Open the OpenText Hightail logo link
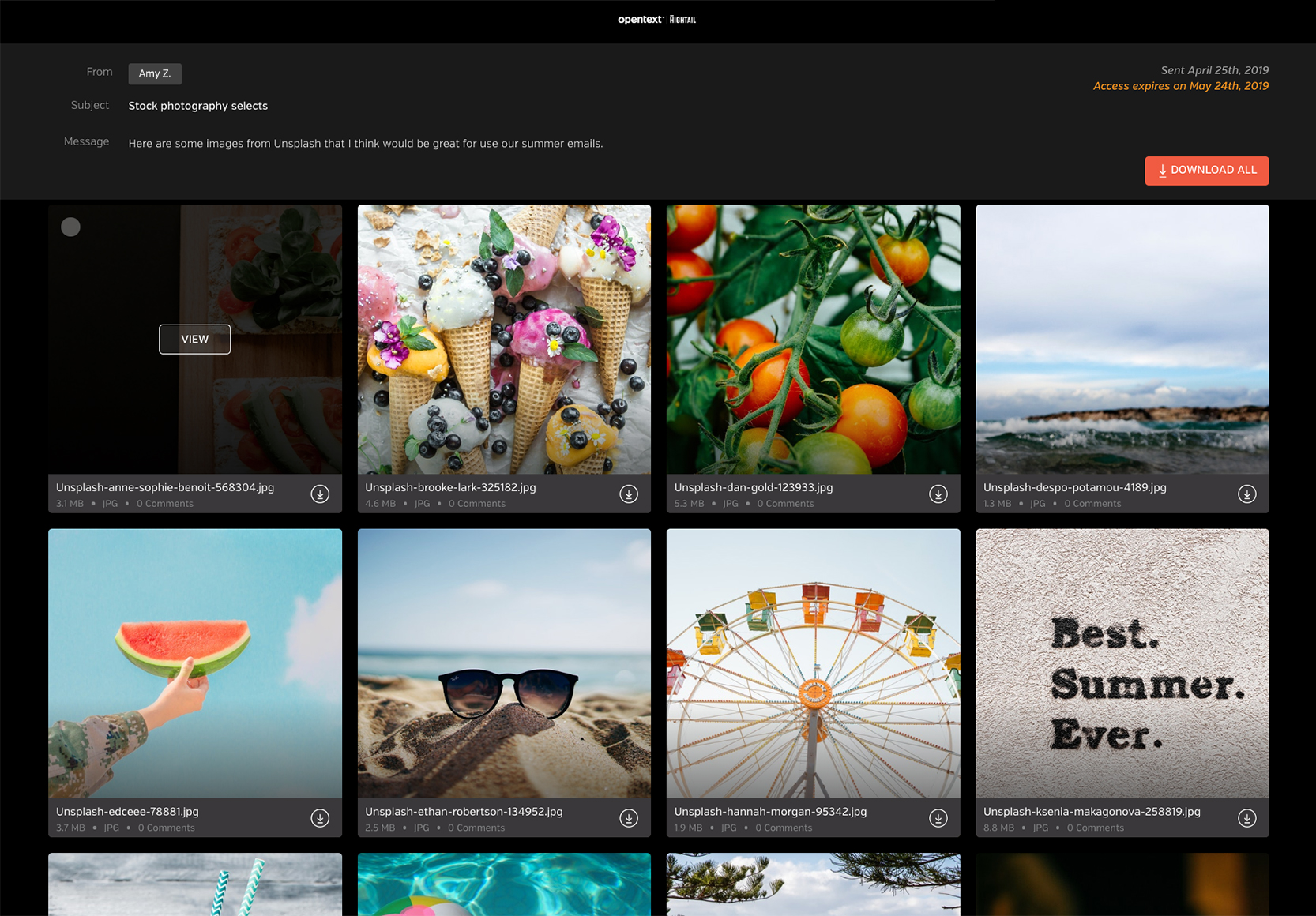The height and width of the screenshot is (916, 1316). [x=657, y=20]
